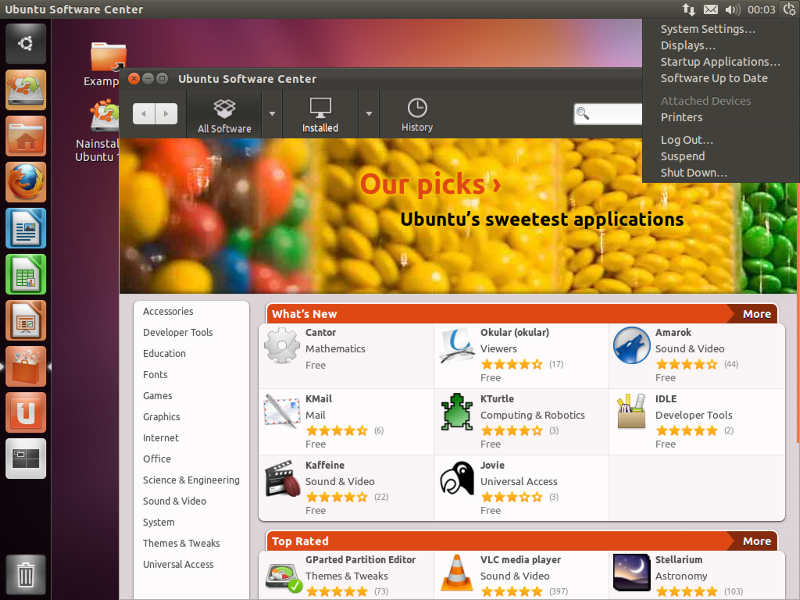This screenshot has width=800, height=600.
Task: Click the IDLE application icon
Action: [x=632, y=411]
